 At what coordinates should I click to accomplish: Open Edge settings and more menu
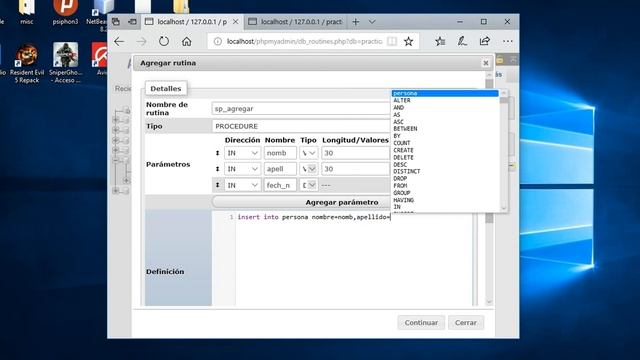[507, 41]
